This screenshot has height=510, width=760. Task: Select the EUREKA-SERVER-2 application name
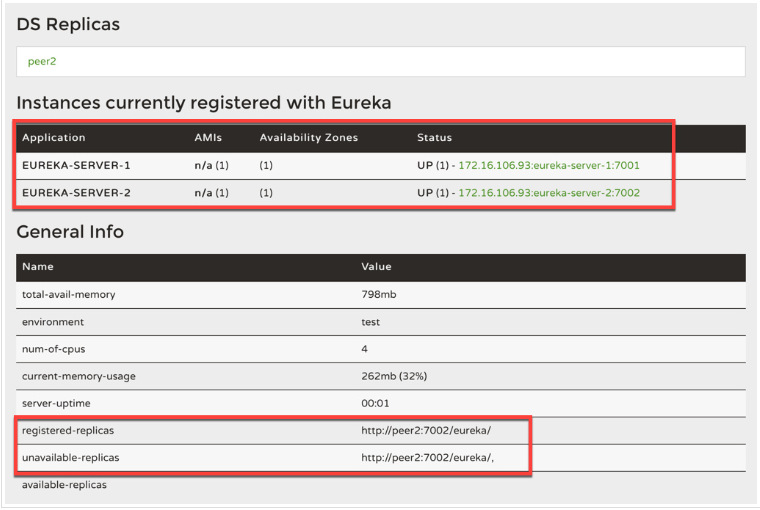[76, 193]
